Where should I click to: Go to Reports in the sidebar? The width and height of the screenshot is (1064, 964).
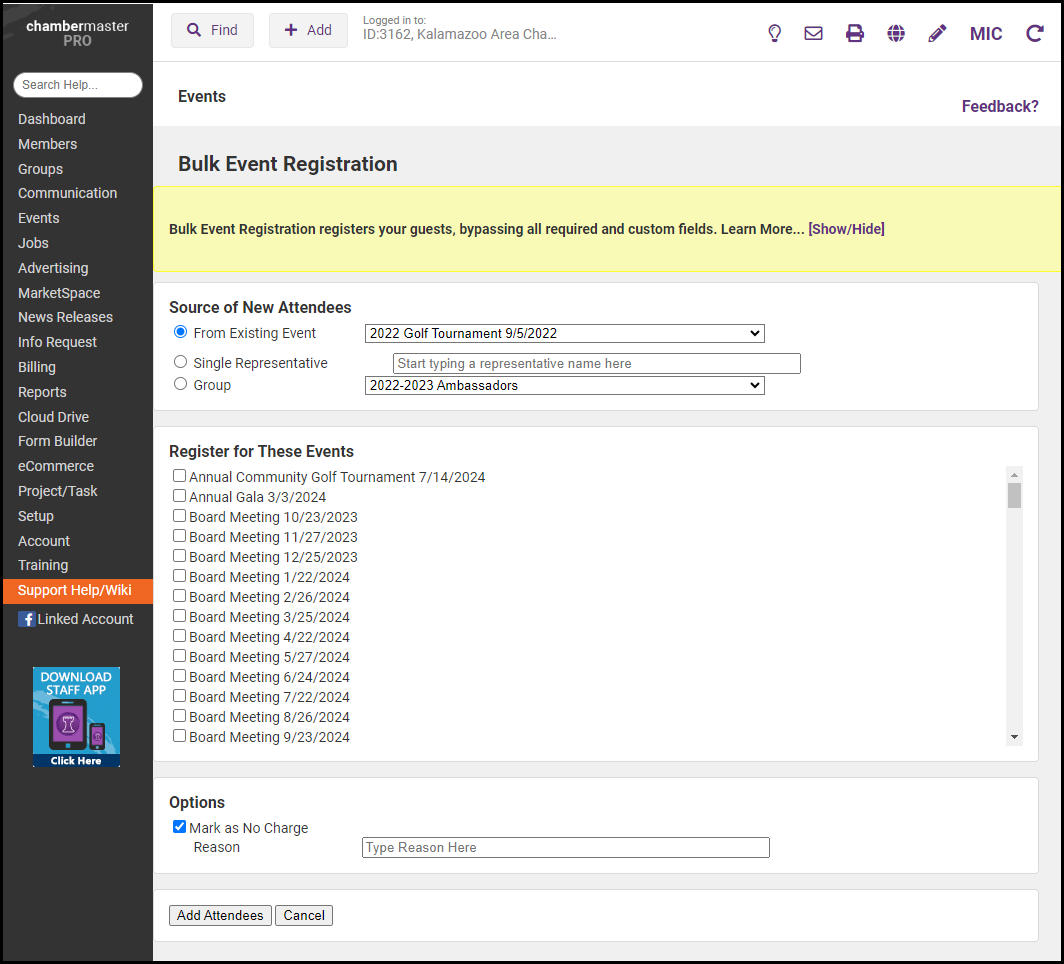coord(42,392)
